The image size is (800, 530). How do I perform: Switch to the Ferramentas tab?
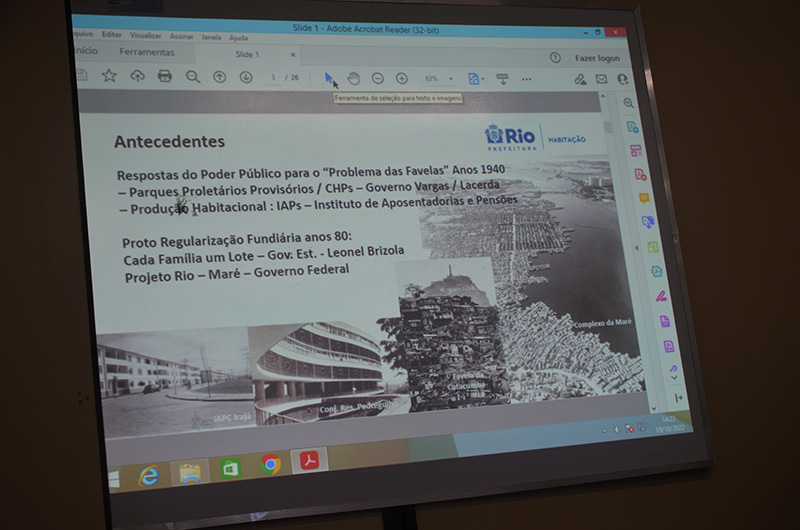coord(147,52)
